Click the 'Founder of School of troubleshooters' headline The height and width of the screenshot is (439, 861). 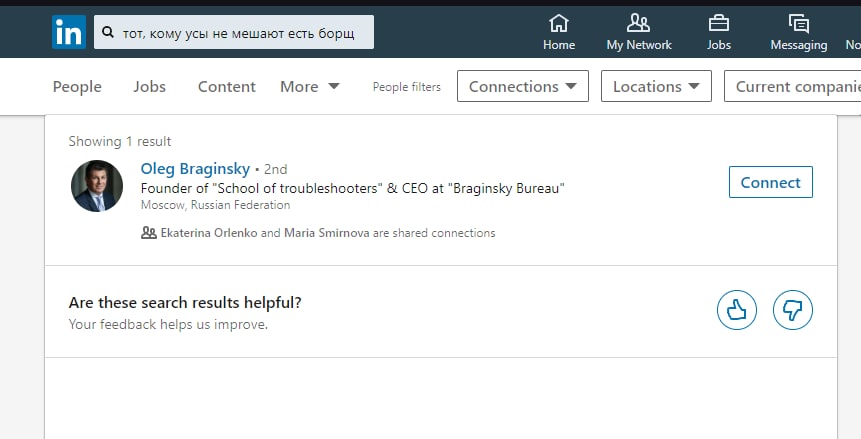click(x=353, y=188)
